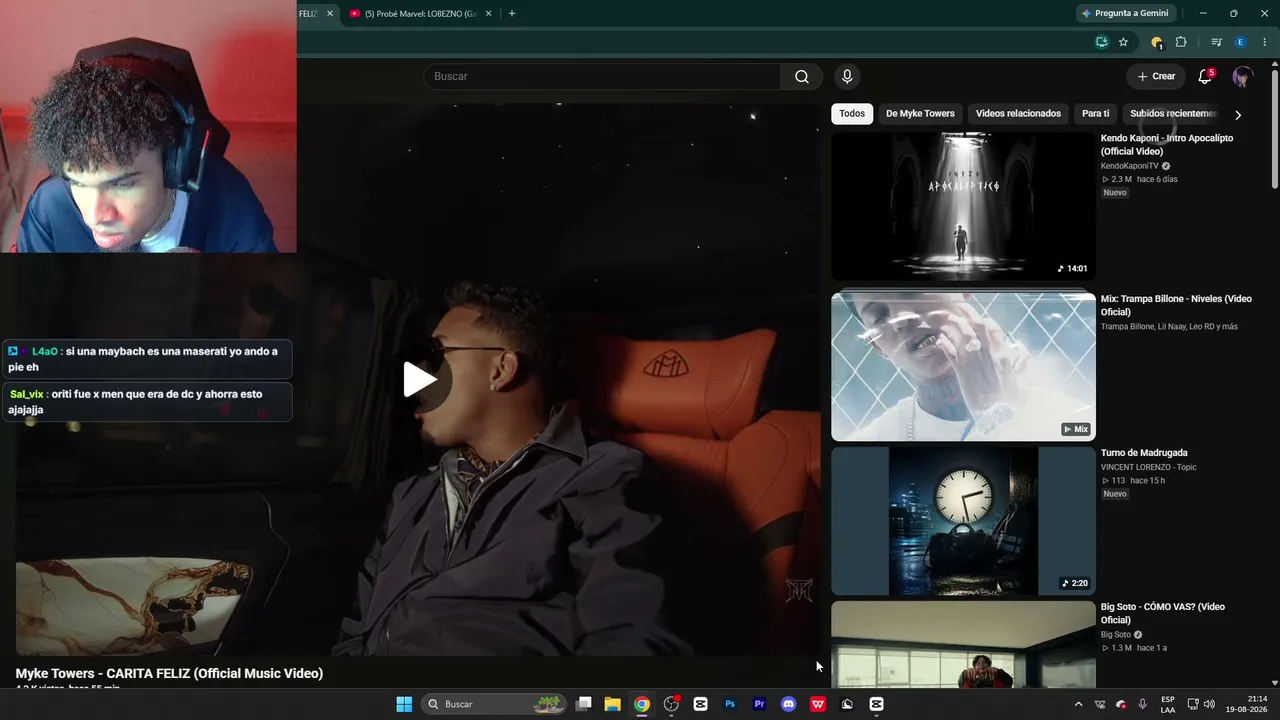Screen dimensions: 1280x720
Task: Open the system volume icon
Action: point(1209,704)
